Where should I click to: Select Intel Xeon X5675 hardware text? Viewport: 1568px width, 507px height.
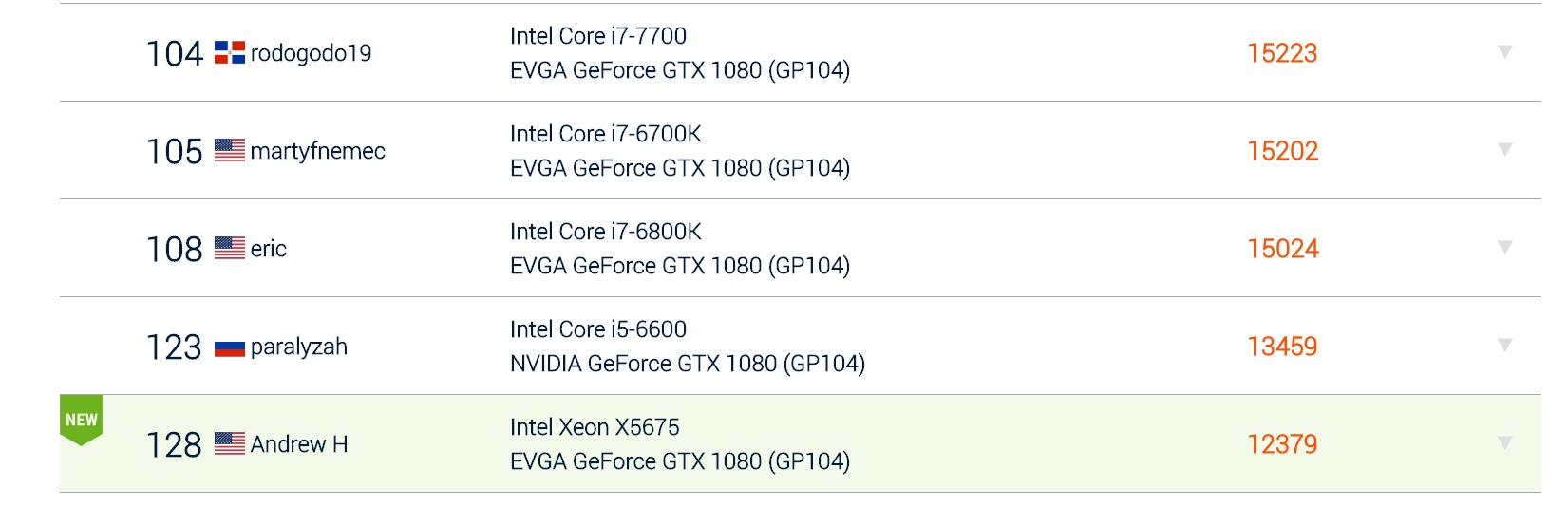point(595,427)
